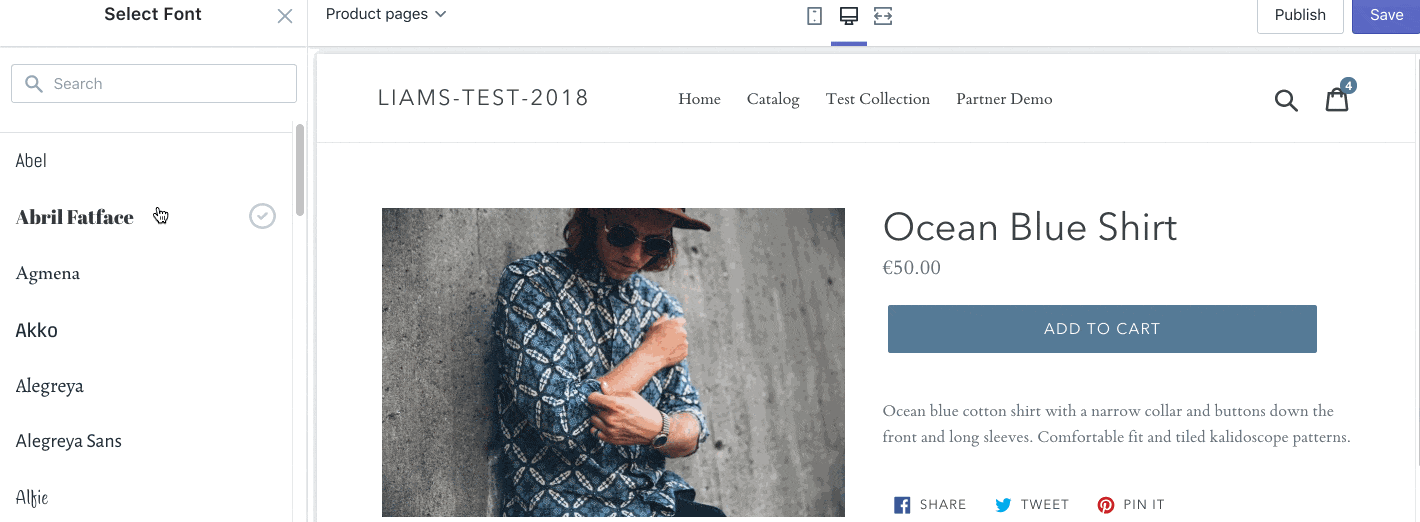The width and height of the screenshot is (1420, 522).
Task: Open the Catalog menu item
Action: tap(773, 99)
